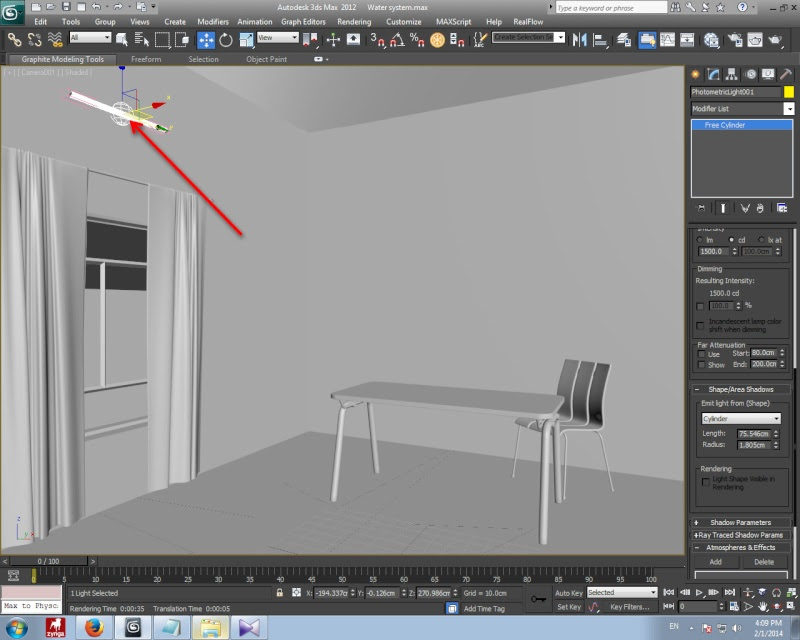Switch to the Object Paint ribbon tab
800x640 pixels.
tap(266, 59)
